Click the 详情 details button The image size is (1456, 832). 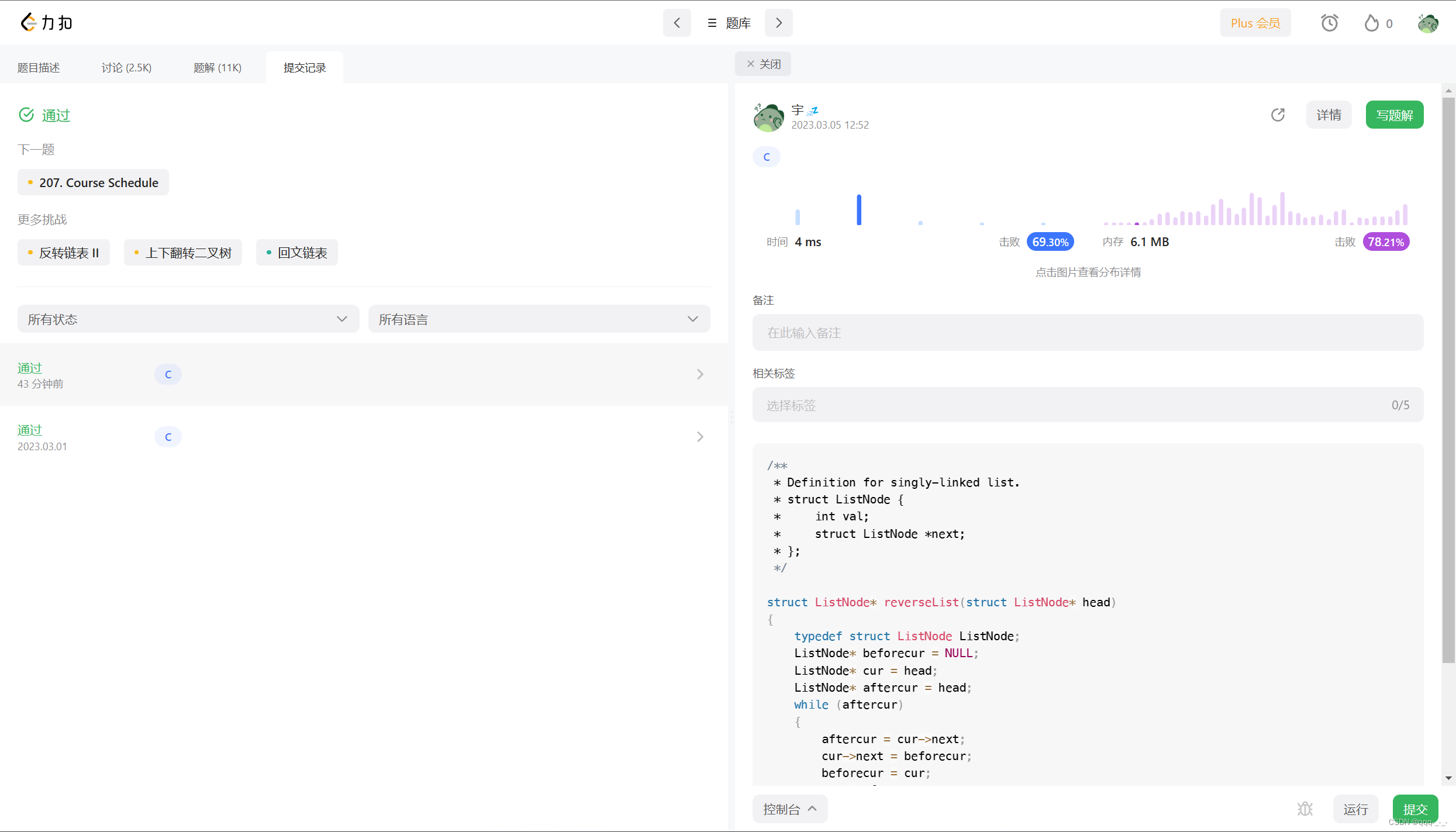(1328, 115)
